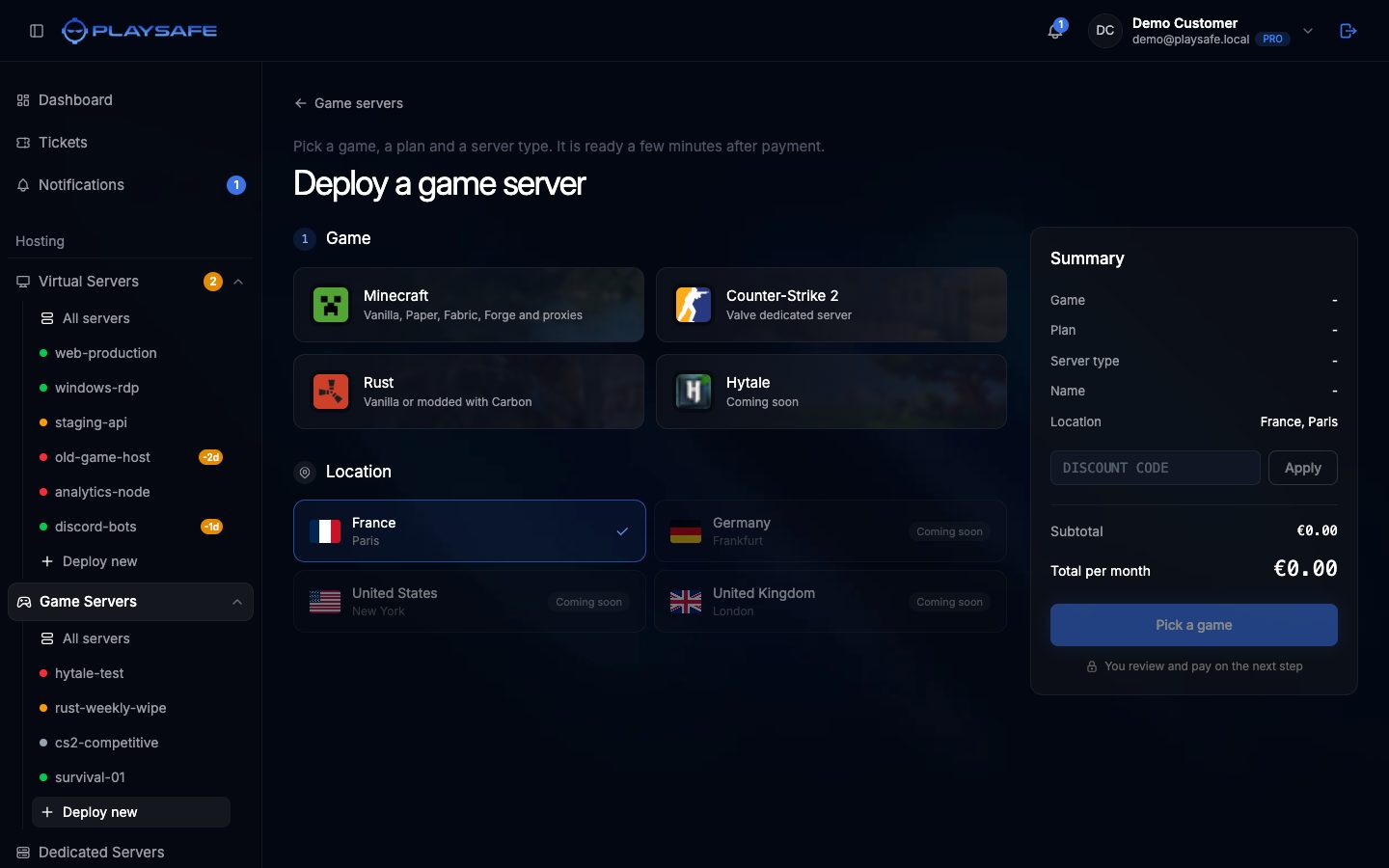
Task: Click the PlaySafe logo
Action: [x=139, y=31]
